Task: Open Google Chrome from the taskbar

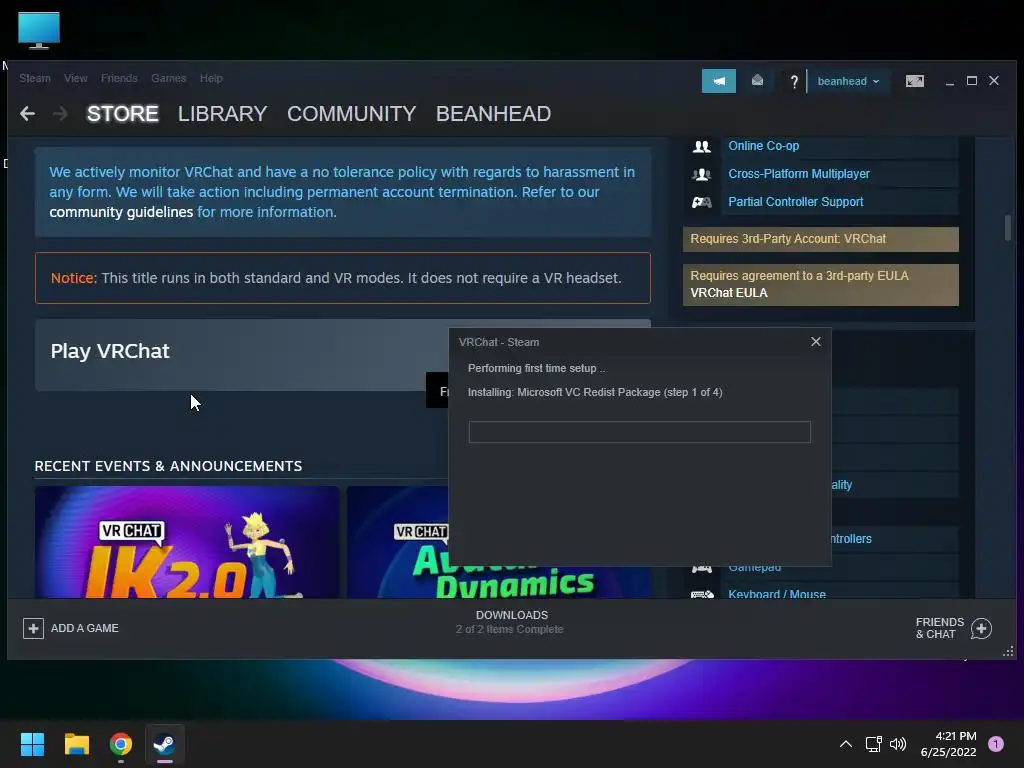Action: 121,744
